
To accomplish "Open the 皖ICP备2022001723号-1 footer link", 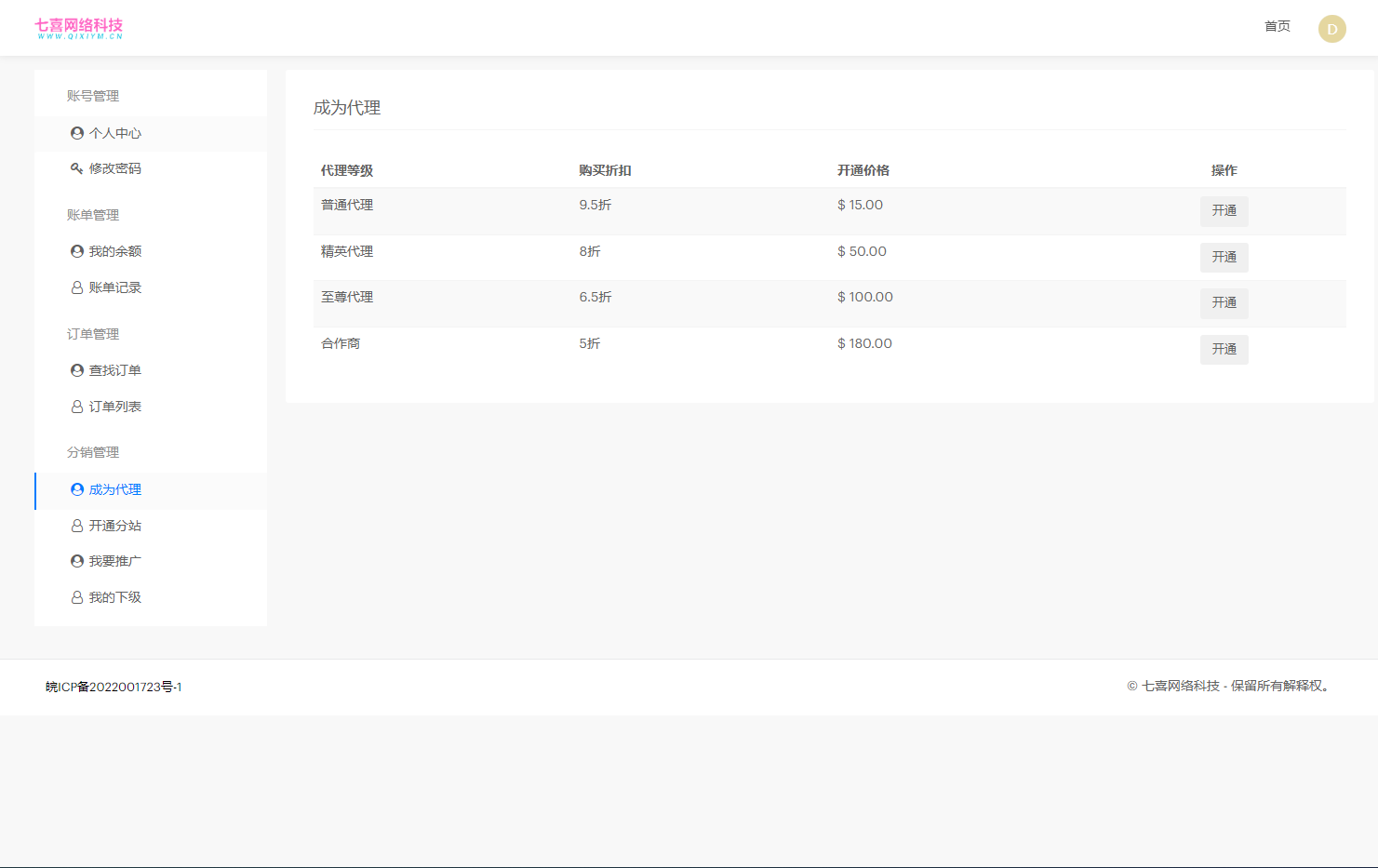I will click(x=114, y=688).
